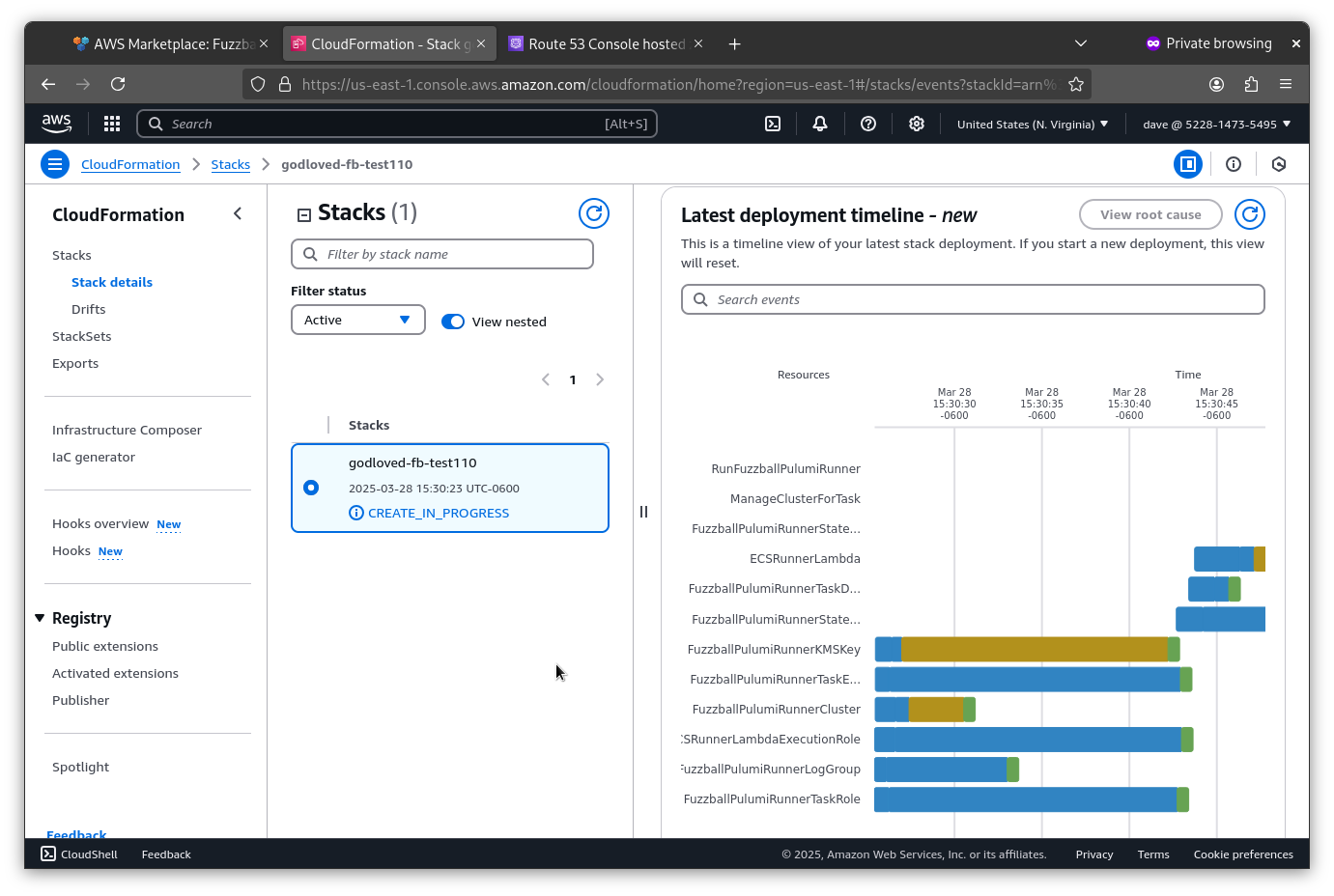The width and height of the screenshot is (1334, 896).
Task: Click the AWS logo home icon
Action: coord(57,124)
